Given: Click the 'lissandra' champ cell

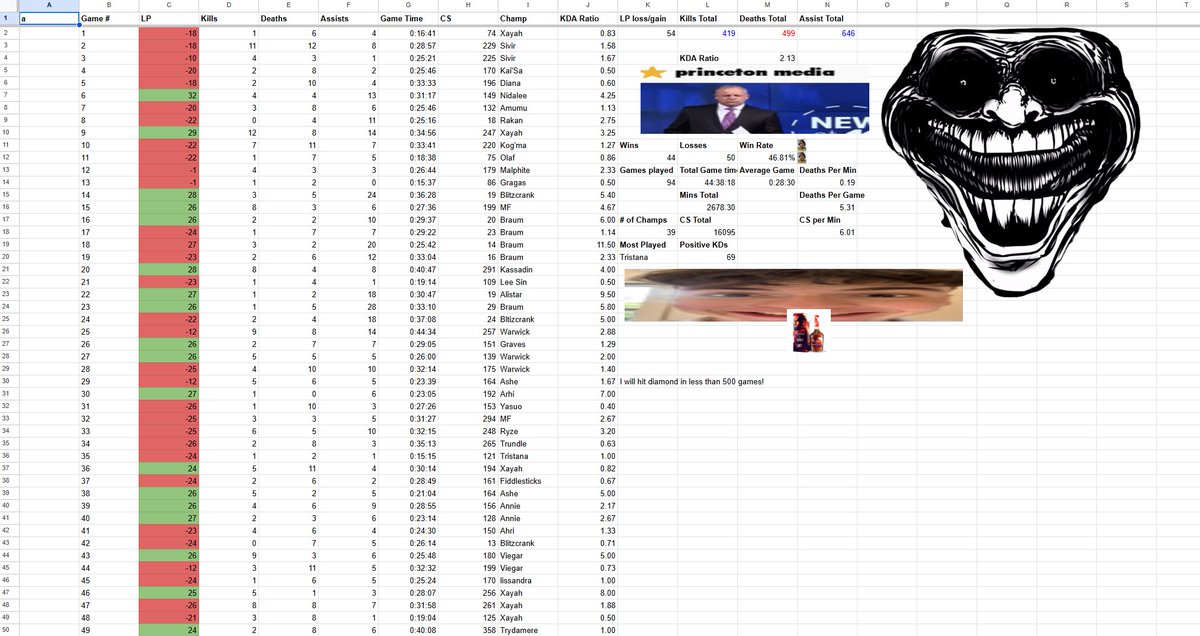Looking at the screenshot, I should tap(527, 580).
